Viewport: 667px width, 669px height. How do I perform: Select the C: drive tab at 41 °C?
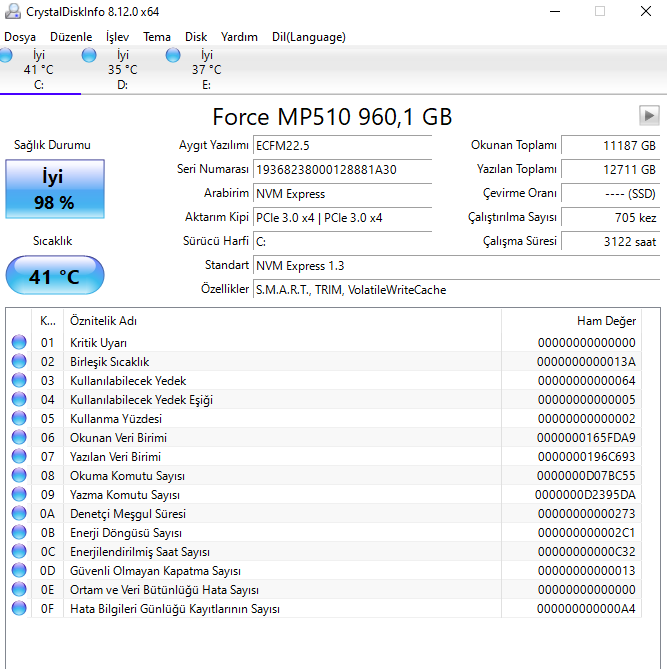[x=39, y=70]
